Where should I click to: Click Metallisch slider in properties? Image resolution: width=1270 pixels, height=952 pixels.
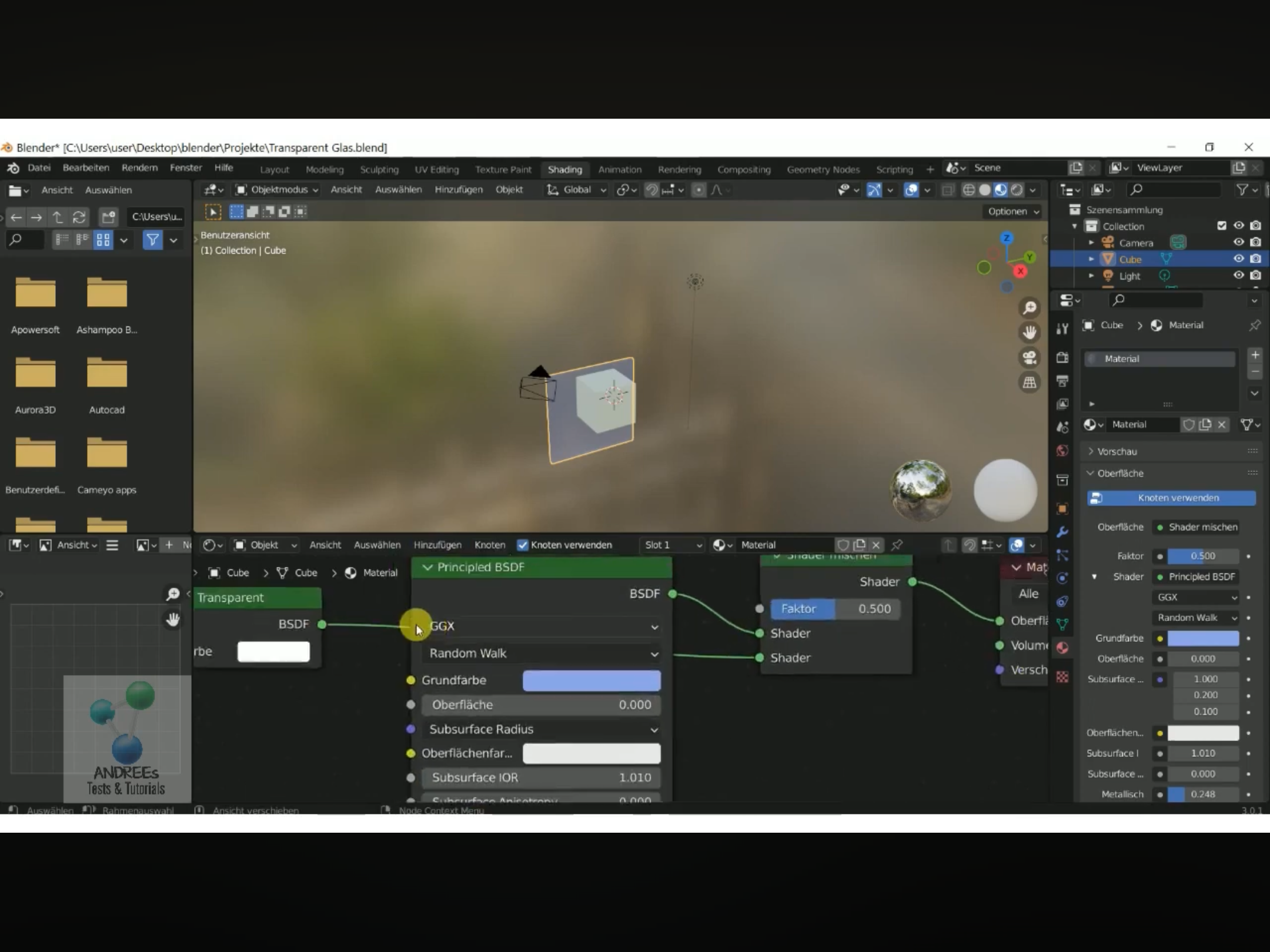coord(1203,794)
